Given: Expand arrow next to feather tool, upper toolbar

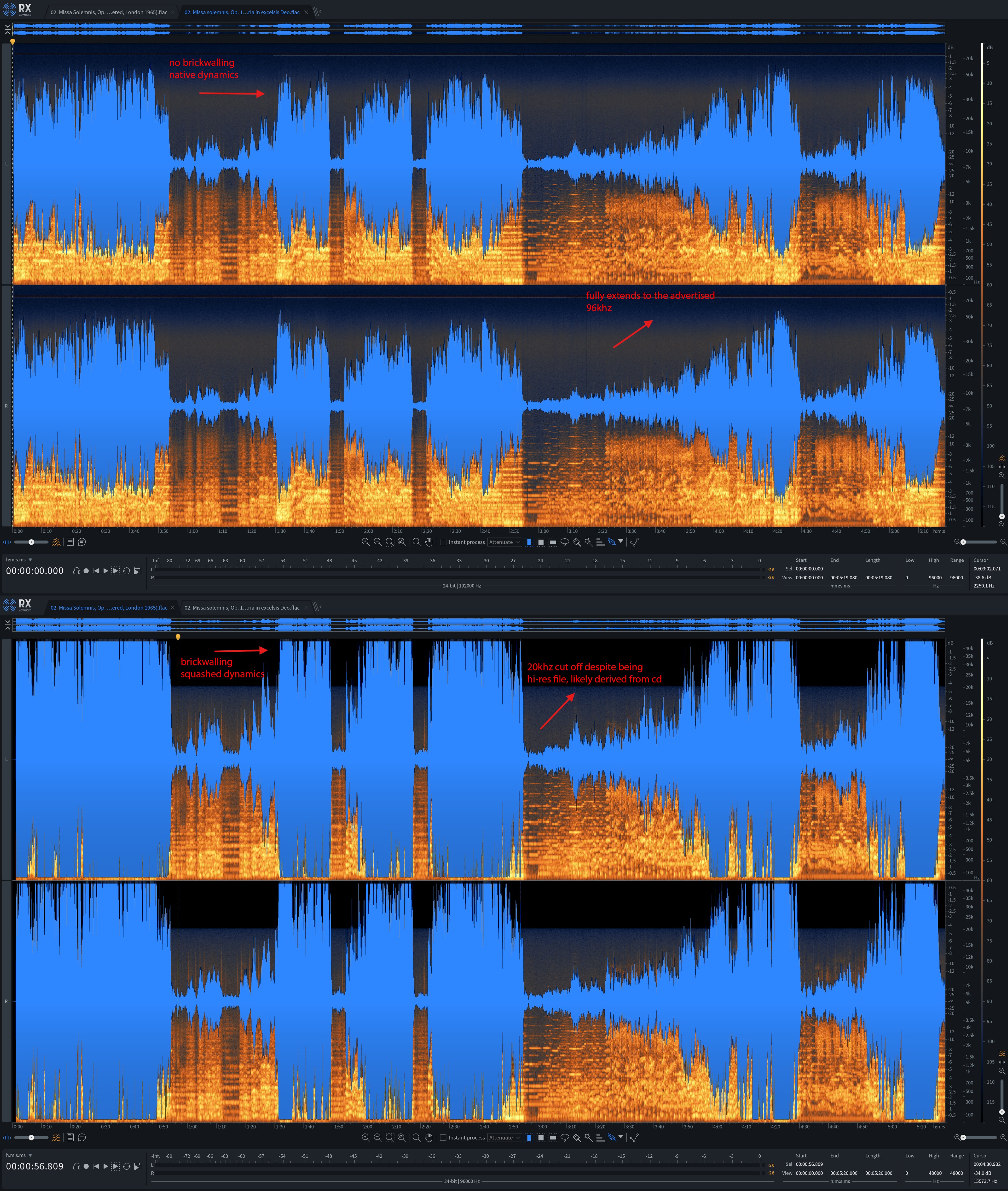Looking at the screenshot, I should 621,541.
